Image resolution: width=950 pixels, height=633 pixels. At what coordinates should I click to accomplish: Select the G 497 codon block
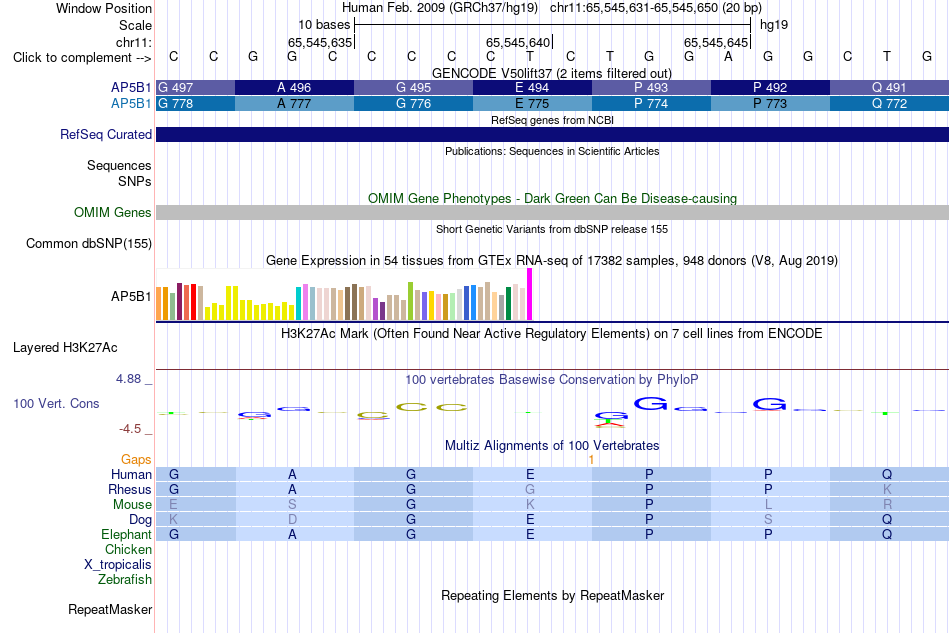(x=196, y=88)
